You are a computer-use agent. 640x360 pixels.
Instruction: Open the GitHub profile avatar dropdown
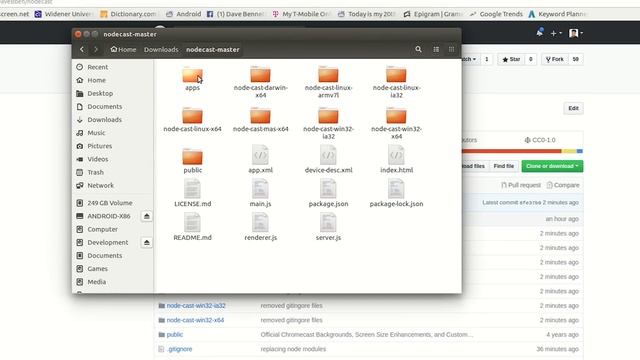click(576, 33)
